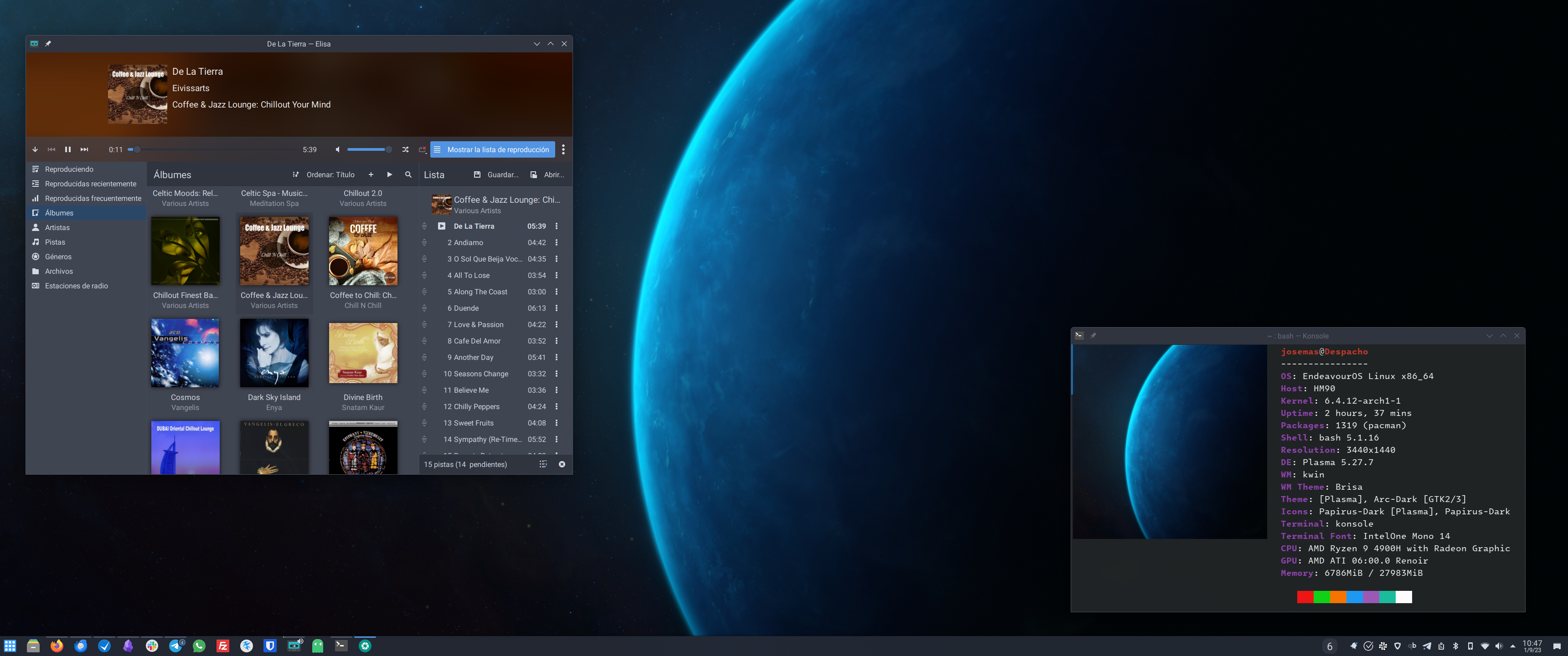Select Géneros in the sidebar
Viewport: 1568px width, 656px height.
(86, 257)
